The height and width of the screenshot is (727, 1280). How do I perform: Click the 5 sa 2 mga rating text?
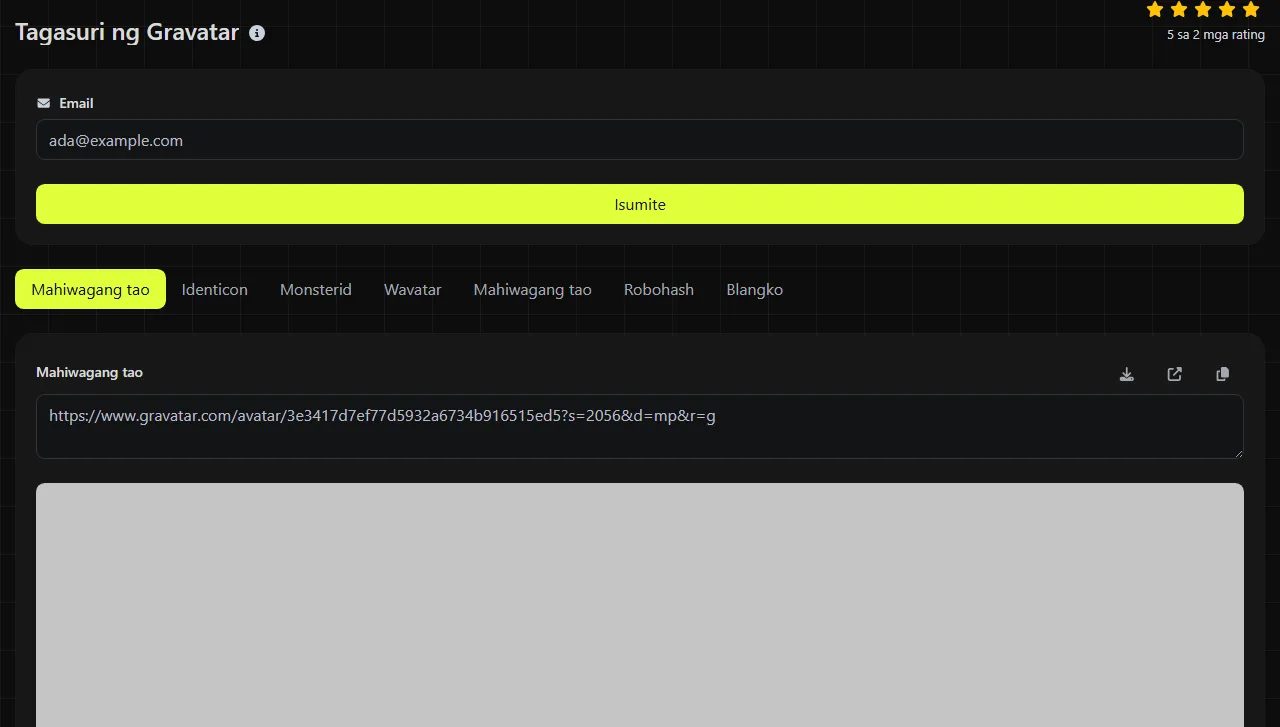[x=1216, y=35]
